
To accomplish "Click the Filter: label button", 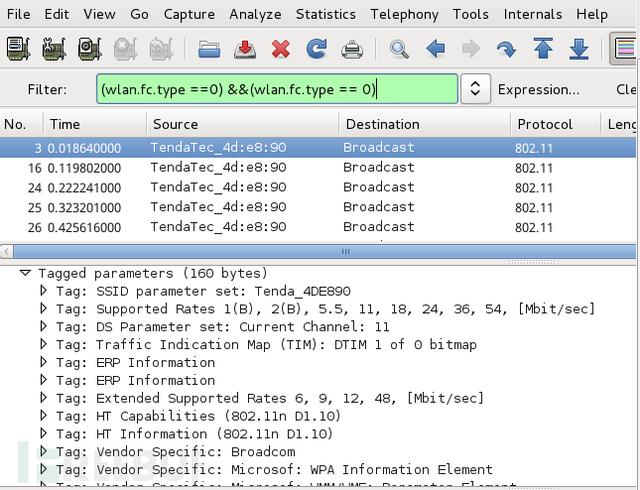I will (x=47, y=89).
